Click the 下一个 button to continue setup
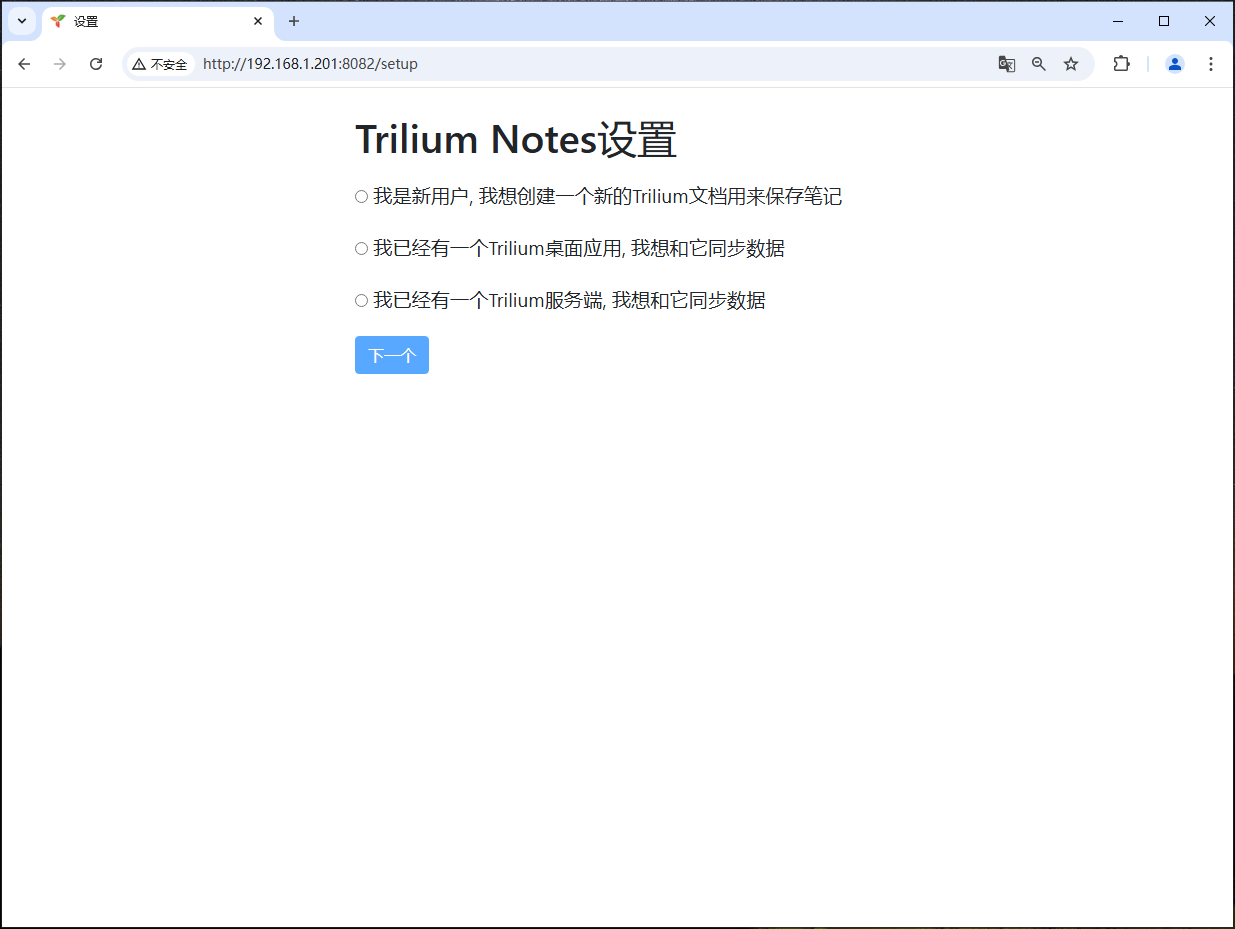 click(x=391, y=355)
